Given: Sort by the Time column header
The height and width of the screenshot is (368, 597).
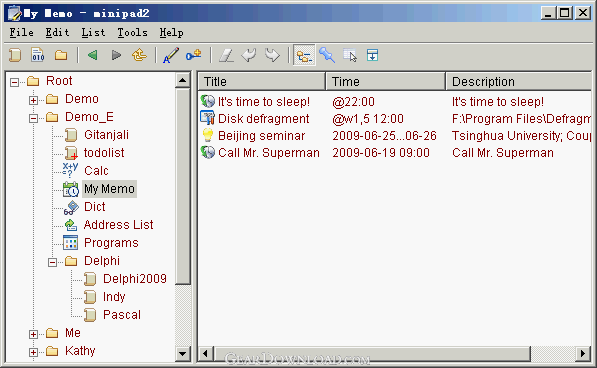Looking at the screenshot, I should tap(385, 81).
